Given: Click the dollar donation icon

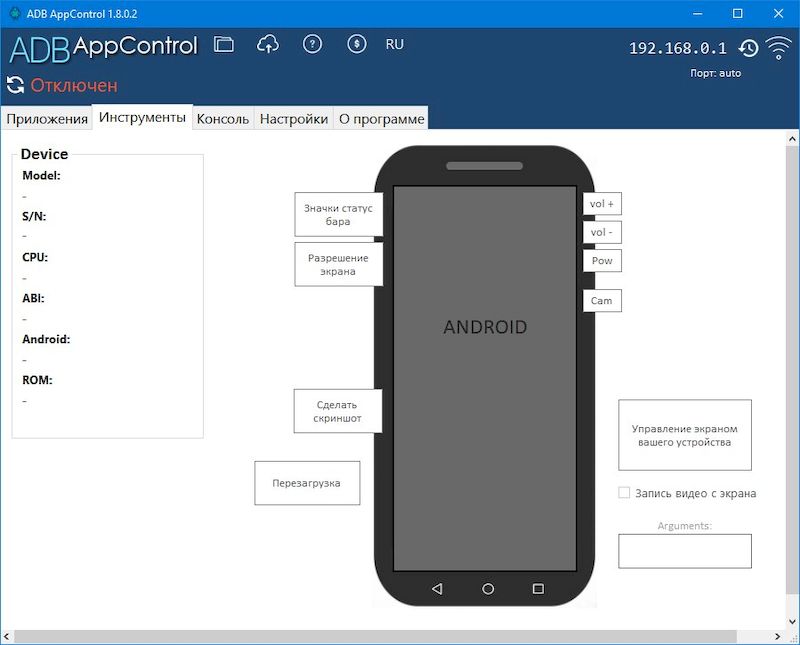Looking at the screenshot, I should pyautogui.click(x=356, y=44).
